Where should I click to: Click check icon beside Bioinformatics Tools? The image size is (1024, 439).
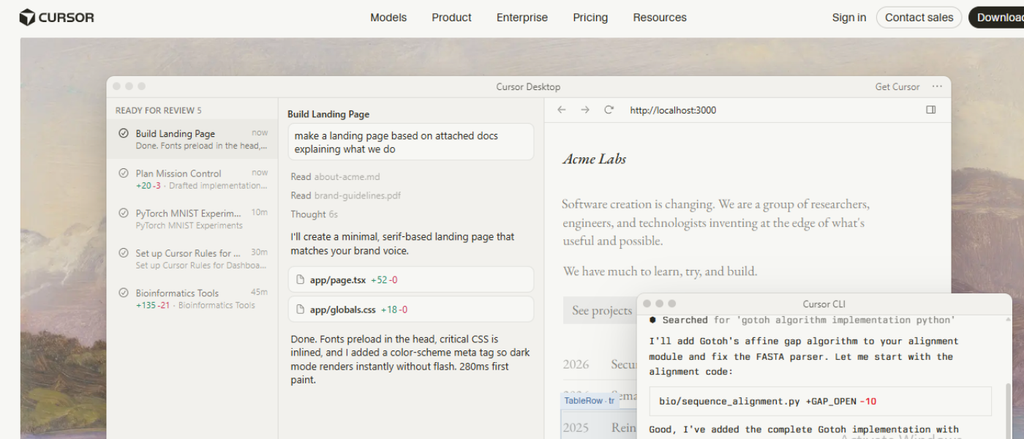(123, 293)
